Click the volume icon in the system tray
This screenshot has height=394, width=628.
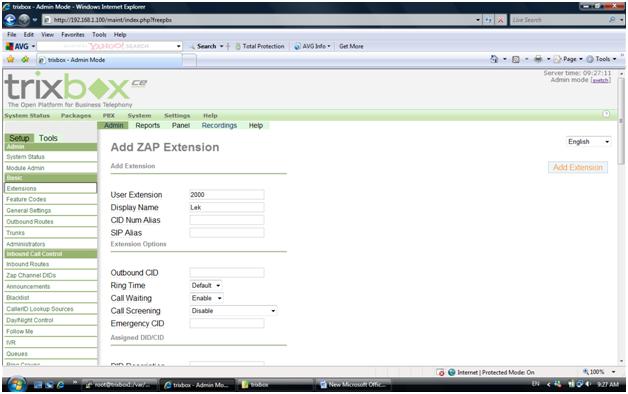pyautogui.click(x=588, y=384)
